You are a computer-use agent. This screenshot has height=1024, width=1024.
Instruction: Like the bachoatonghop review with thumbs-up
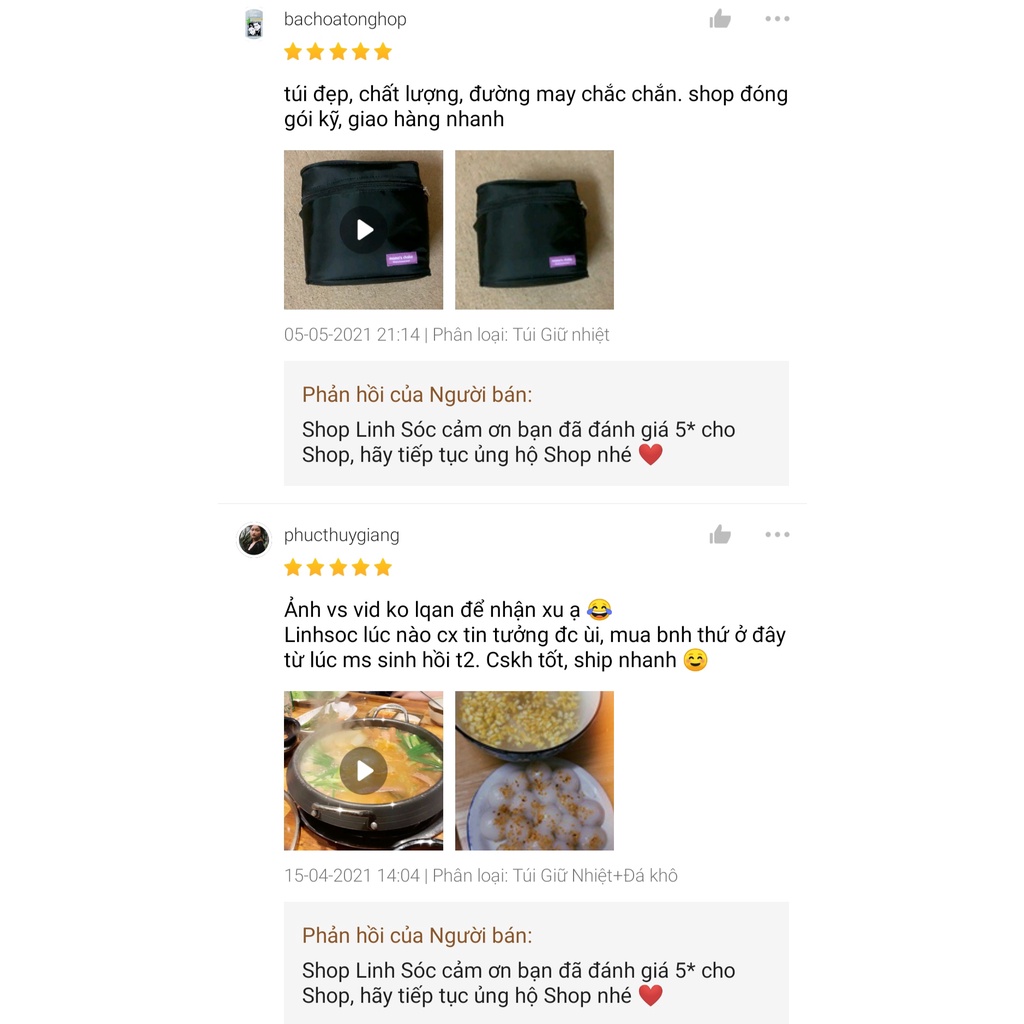(x=720, y=19)
